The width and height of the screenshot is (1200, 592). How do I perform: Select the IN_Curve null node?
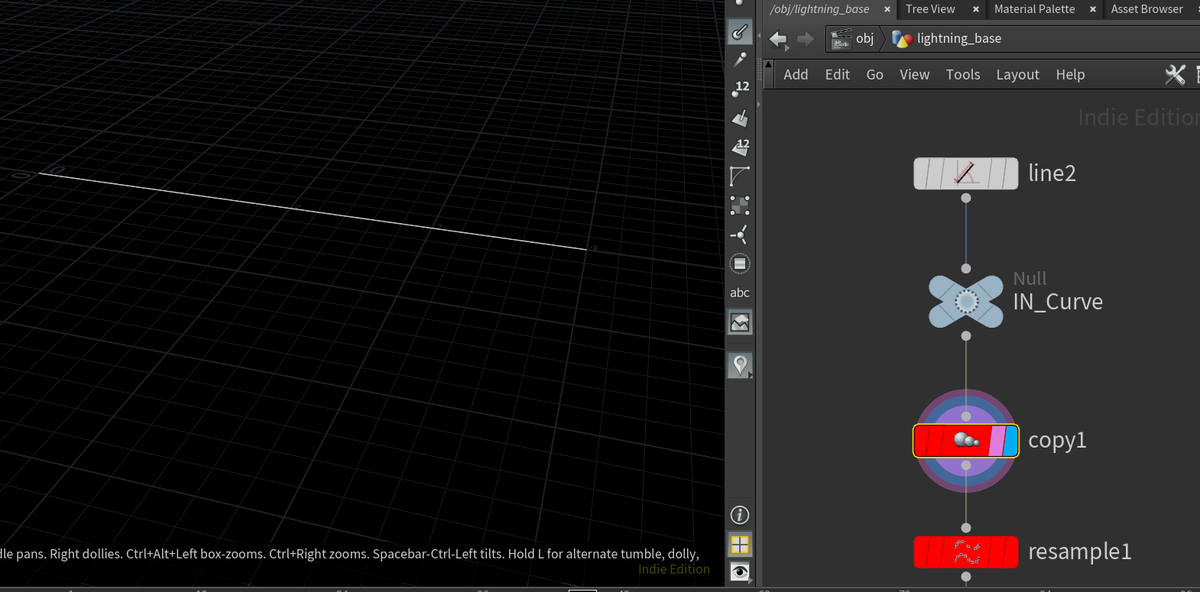pyautogui.click(x=966, y=301)
